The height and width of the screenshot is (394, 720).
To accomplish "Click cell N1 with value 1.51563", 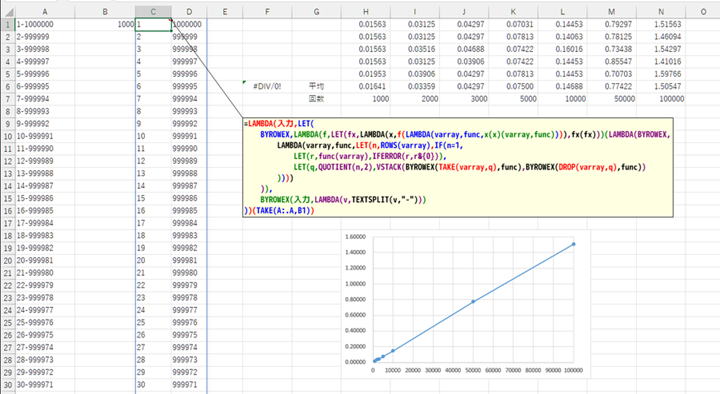I will [661, 24].
